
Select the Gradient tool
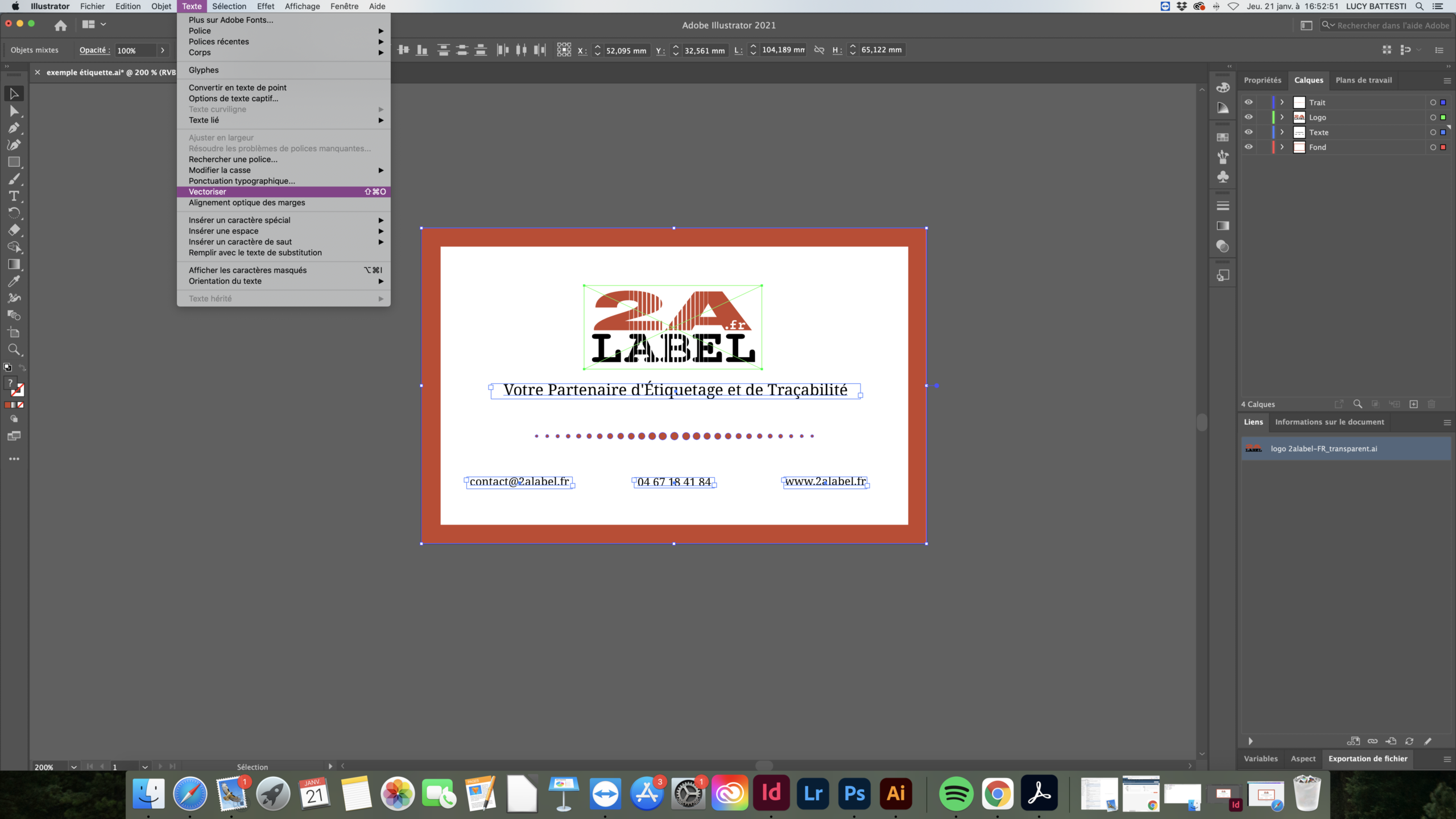pos(14,264)
